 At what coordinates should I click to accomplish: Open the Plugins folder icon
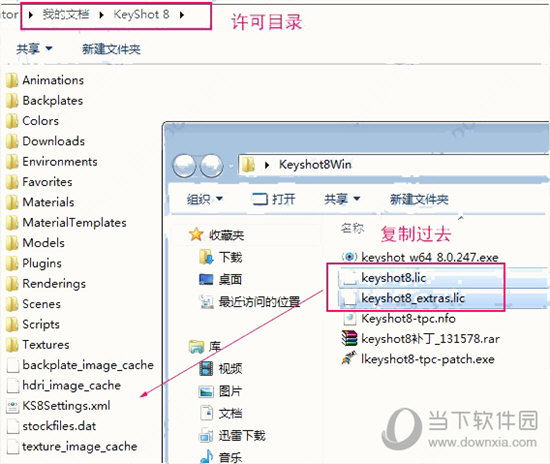tap(12, 263)
